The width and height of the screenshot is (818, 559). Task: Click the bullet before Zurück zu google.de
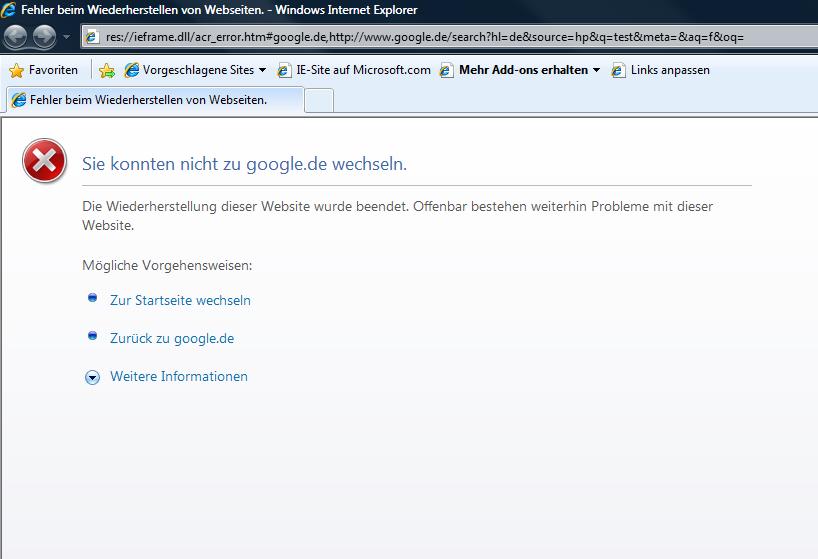(92, 336)
